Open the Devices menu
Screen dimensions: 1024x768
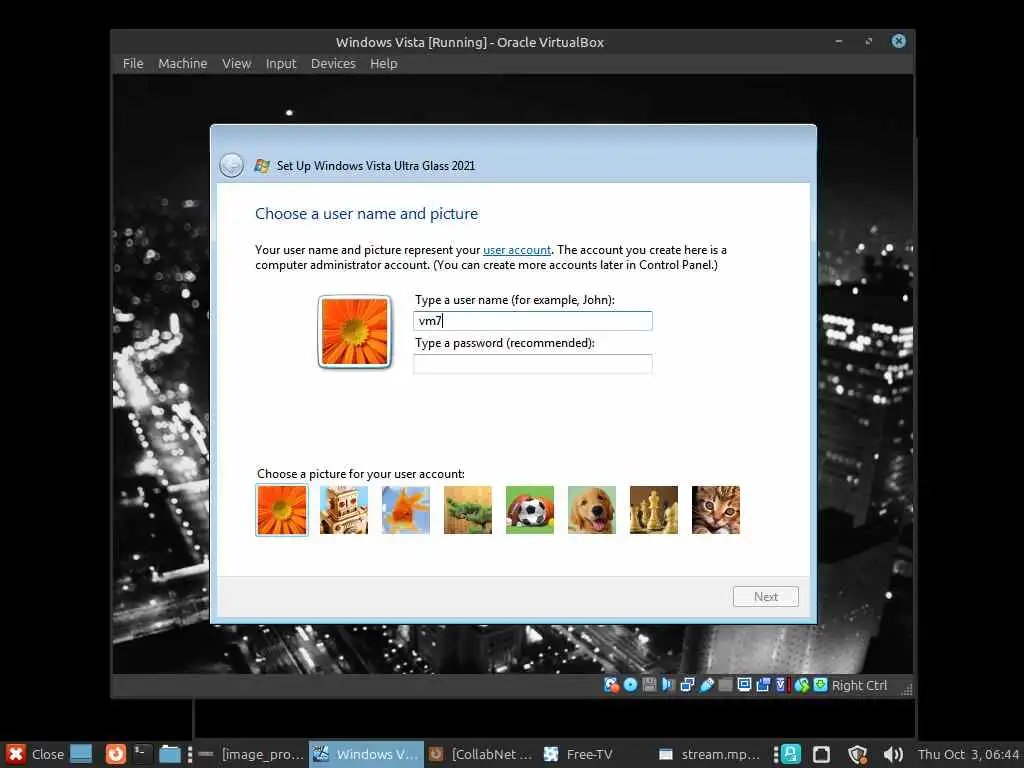pos(333,63)
